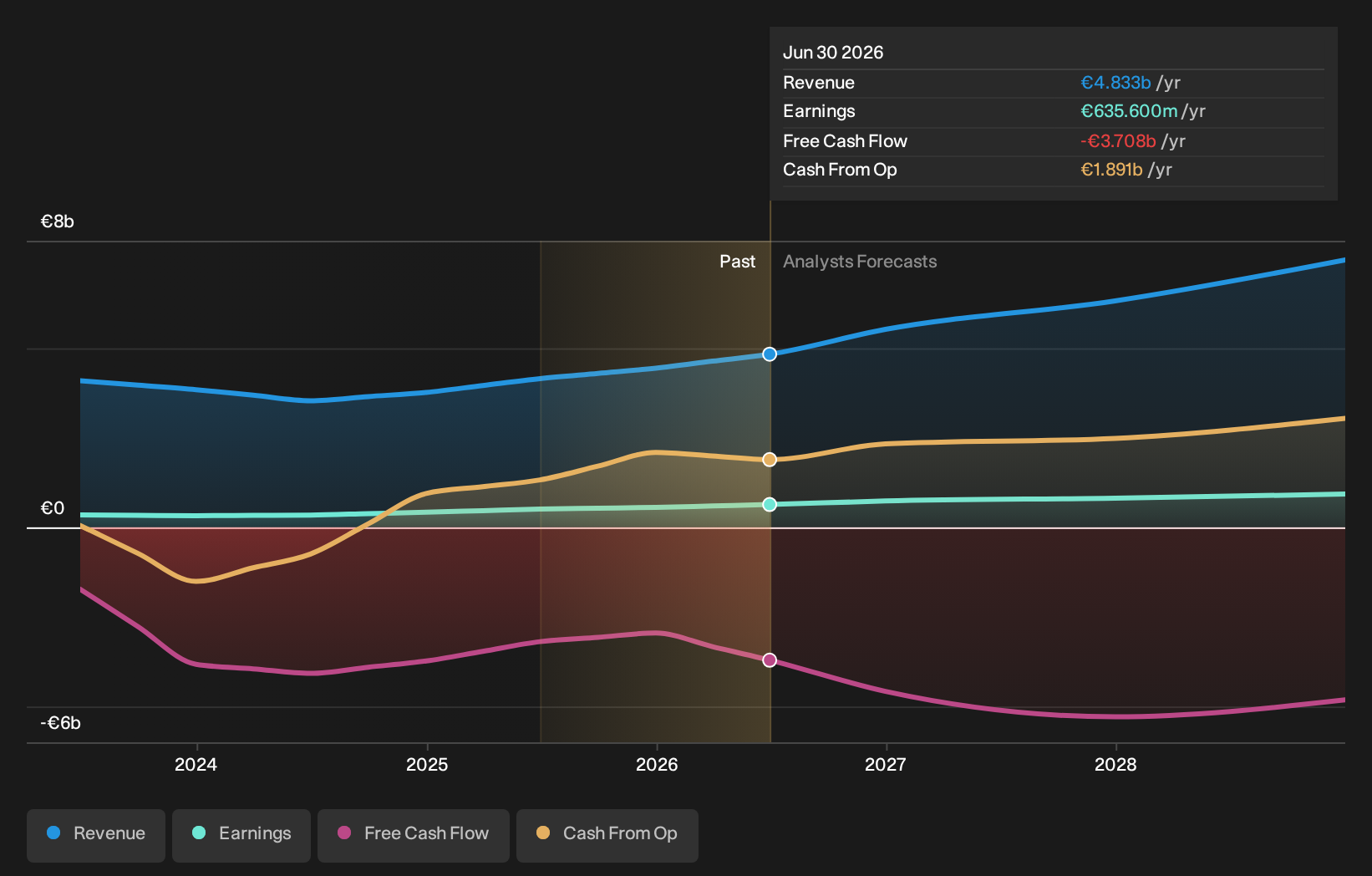Screen dimensions: 1372x876
Task: Click the pink Free Cash Flow data point marker
Action: point(770,660)
